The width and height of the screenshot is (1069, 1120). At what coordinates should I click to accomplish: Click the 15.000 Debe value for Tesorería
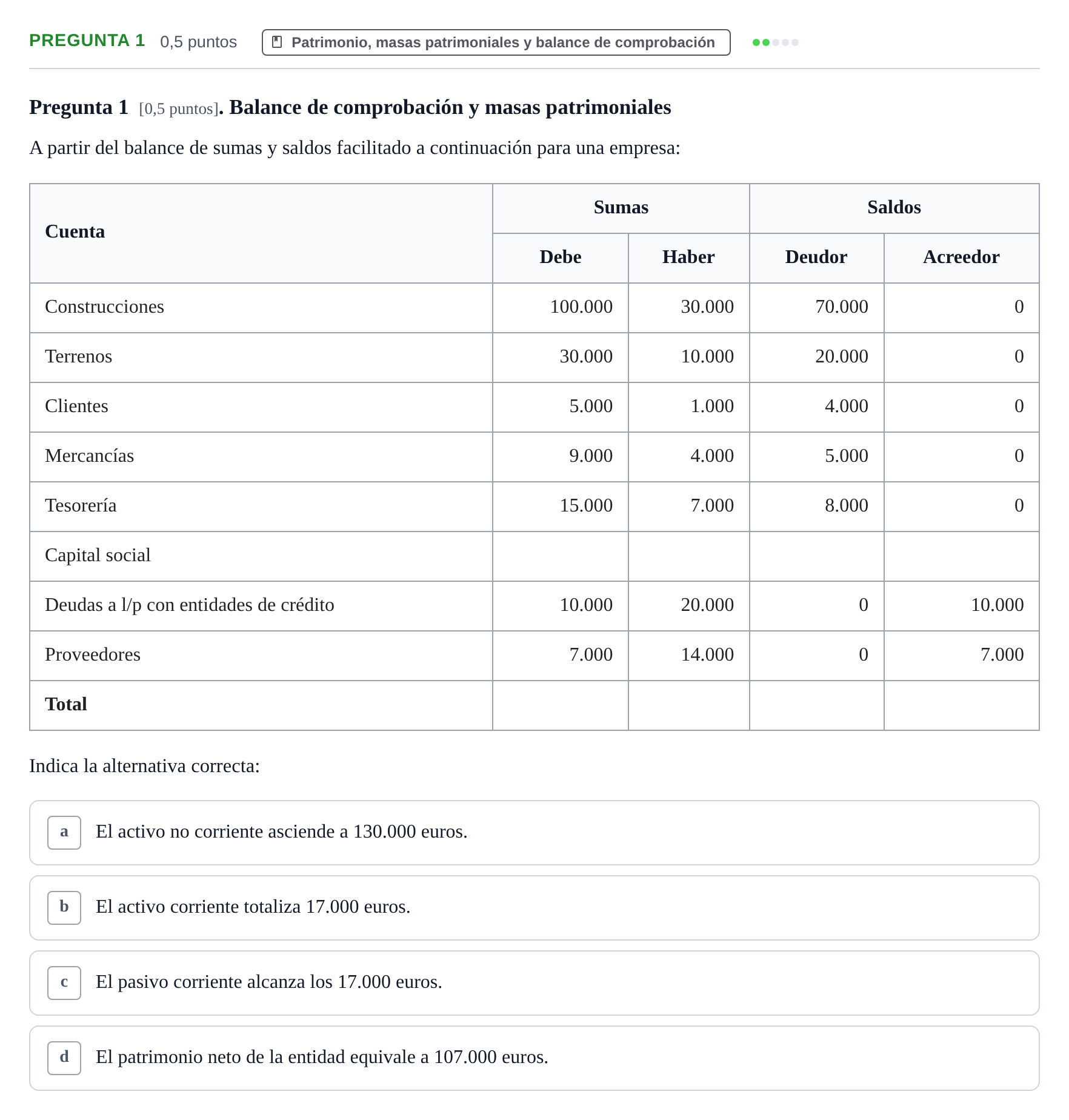click(586, 505)
